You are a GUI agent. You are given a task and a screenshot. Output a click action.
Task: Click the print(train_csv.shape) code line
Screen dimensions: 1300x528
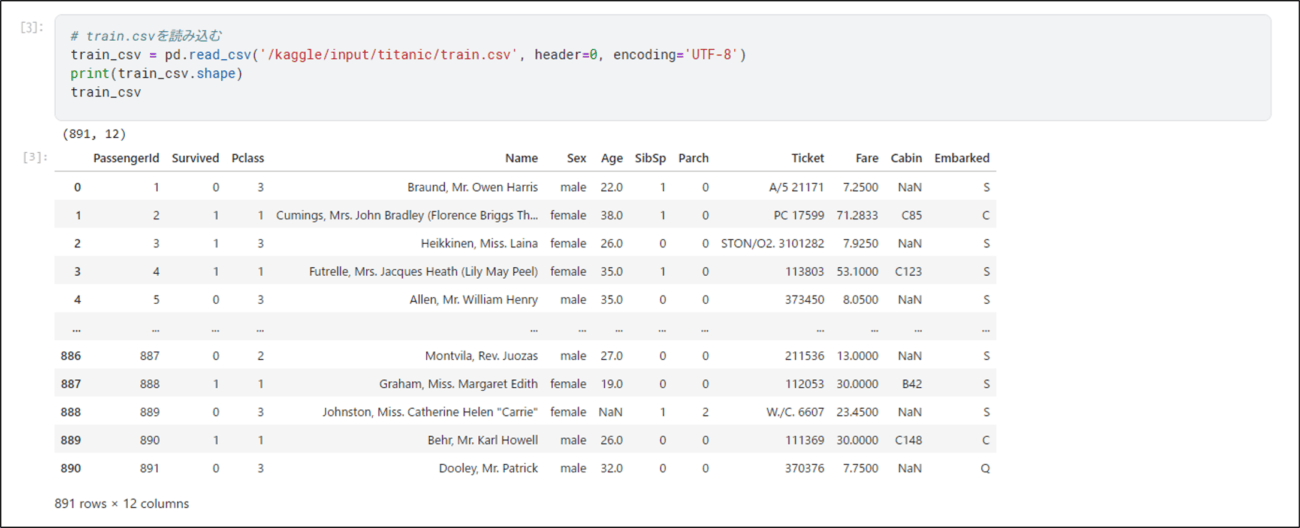click(x=156, y=73)
